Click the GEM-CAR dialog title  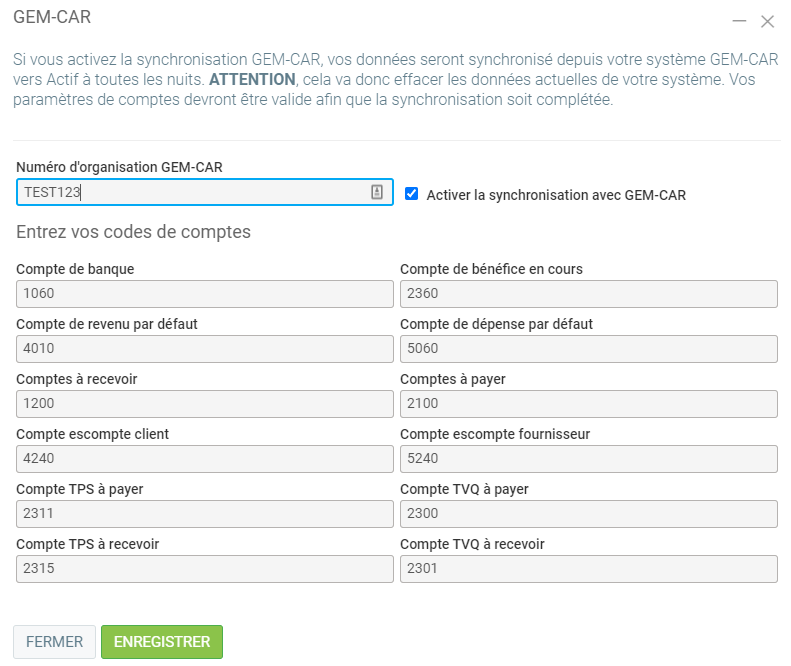(x=52, y=17)
